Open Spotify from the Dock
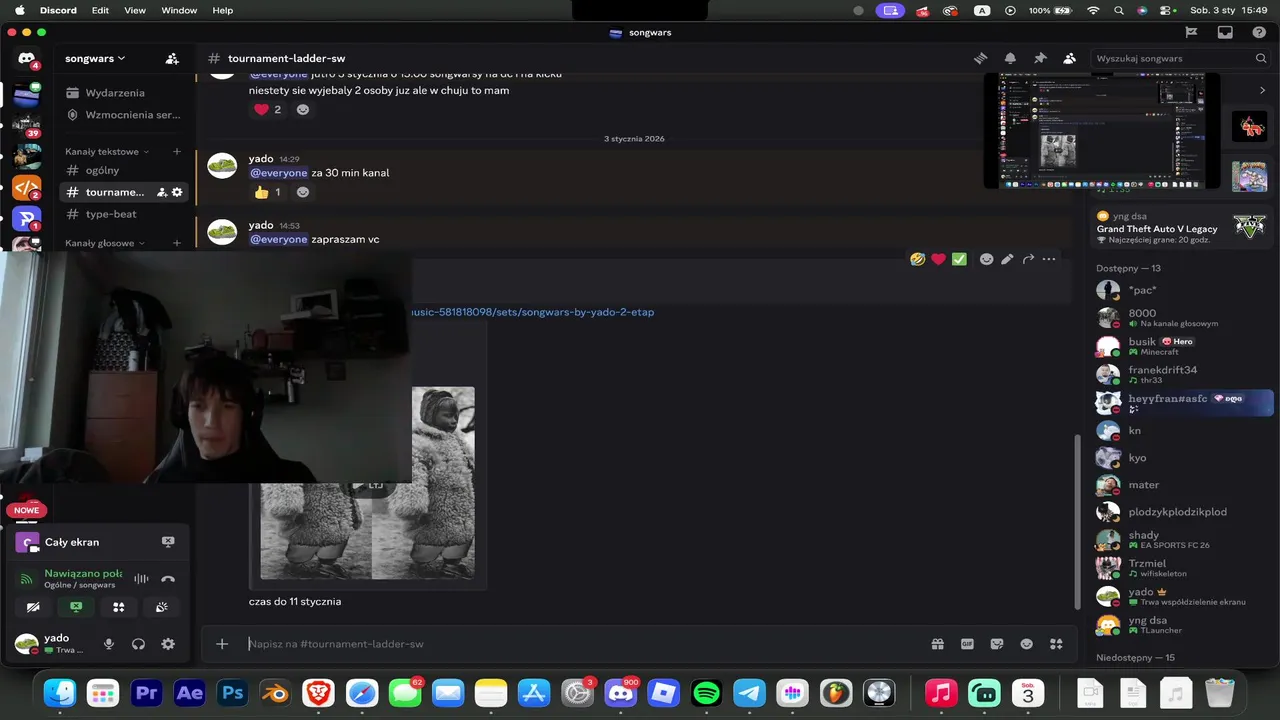Screen dimensions: 1280x720 click(707, 692)
